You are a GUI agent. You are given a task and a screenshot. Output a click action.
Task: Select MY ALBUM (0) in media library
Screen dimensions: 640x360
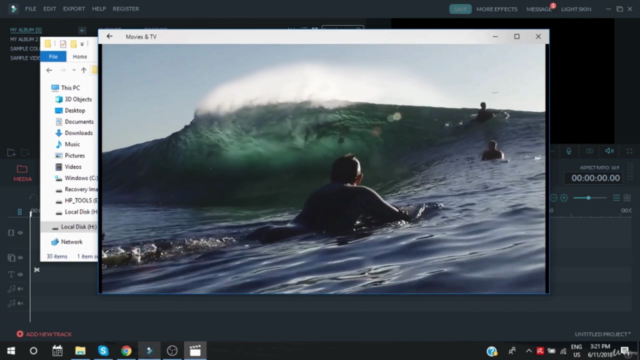tap(26, 30)
